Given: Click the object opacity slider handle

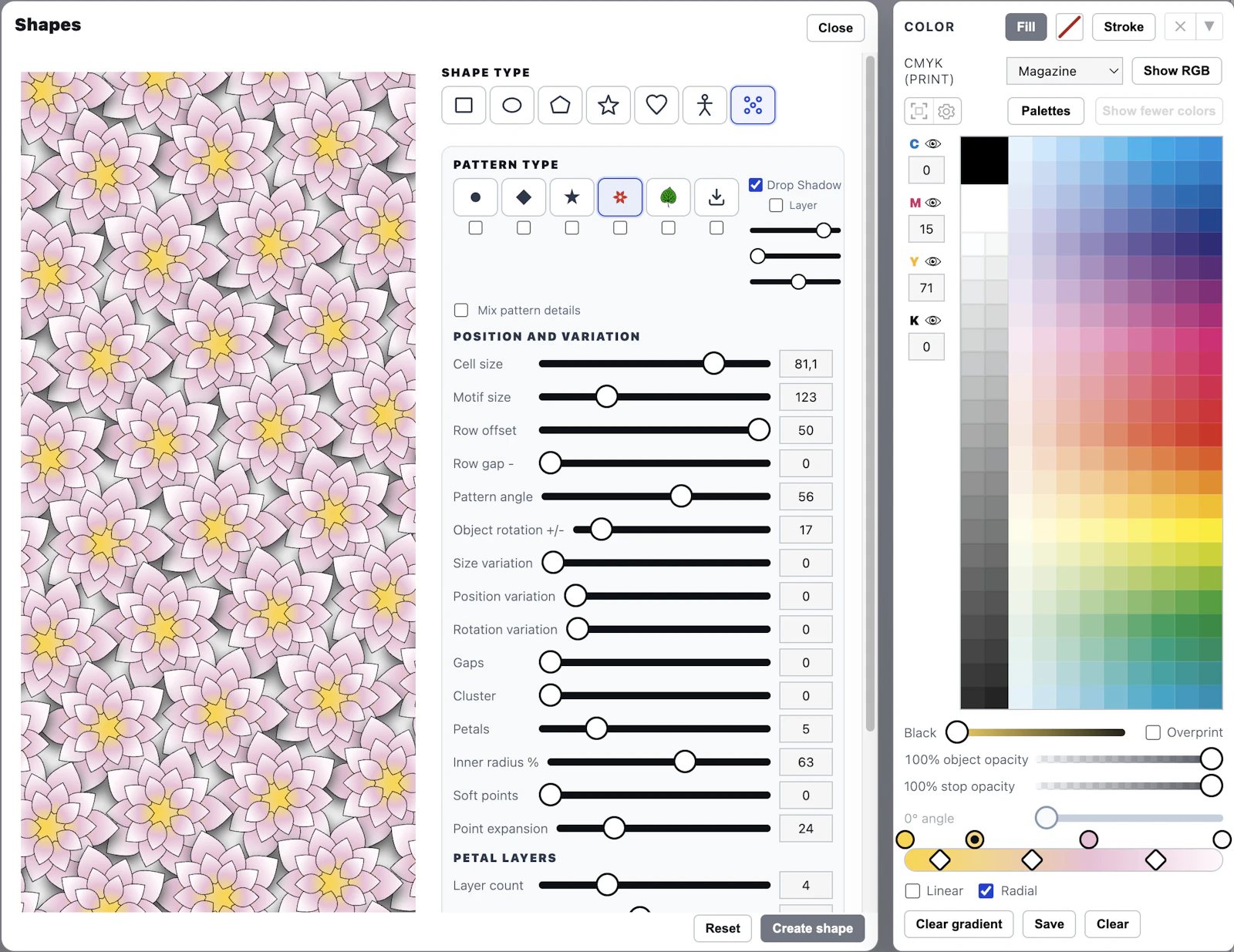Looking at the screenshot, I should pyautogui.click(x=1212, y=759).
